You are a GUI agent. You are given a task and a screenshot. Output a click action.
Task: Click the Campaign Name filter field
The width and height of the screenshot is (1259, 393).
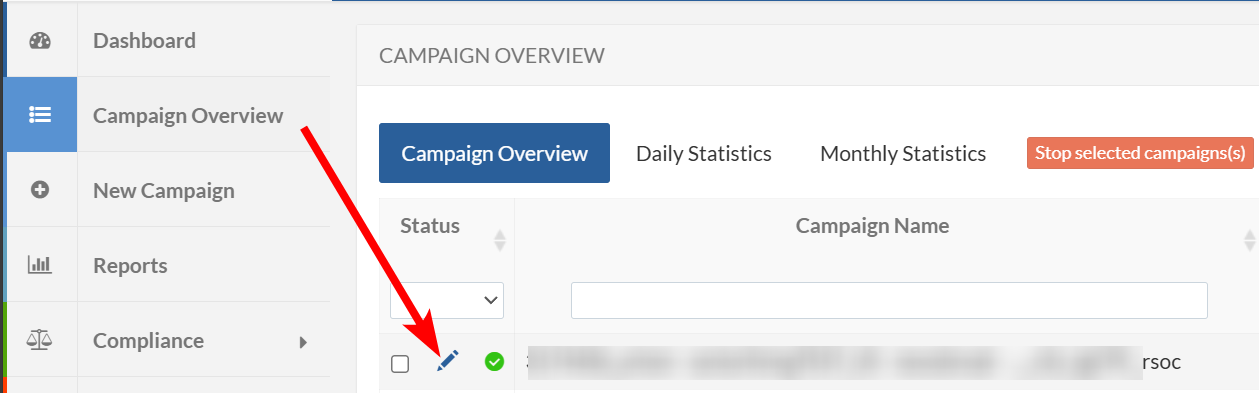coord(889,300)
